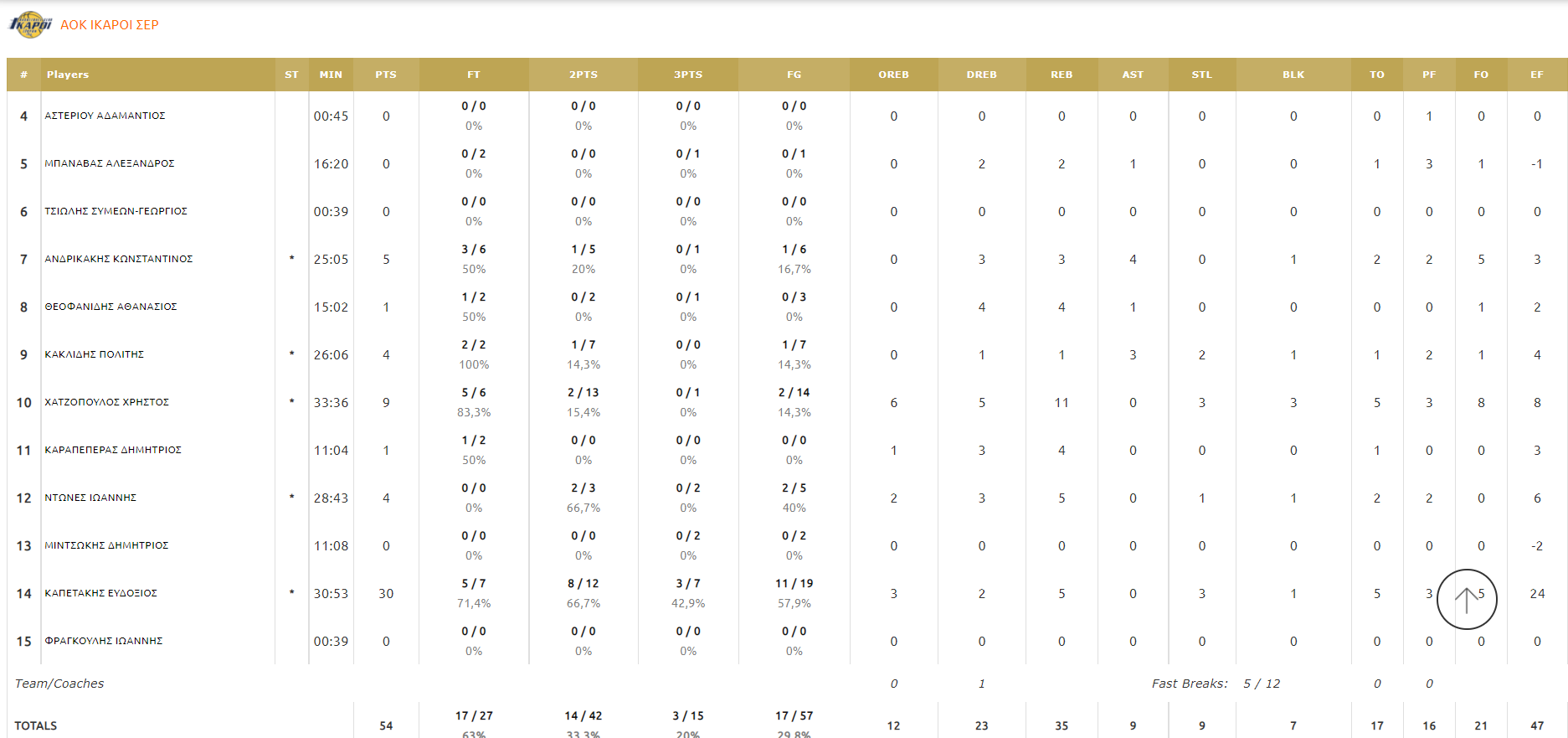Sort the table by MIN column
The image size is (1568, 738).
331,75
